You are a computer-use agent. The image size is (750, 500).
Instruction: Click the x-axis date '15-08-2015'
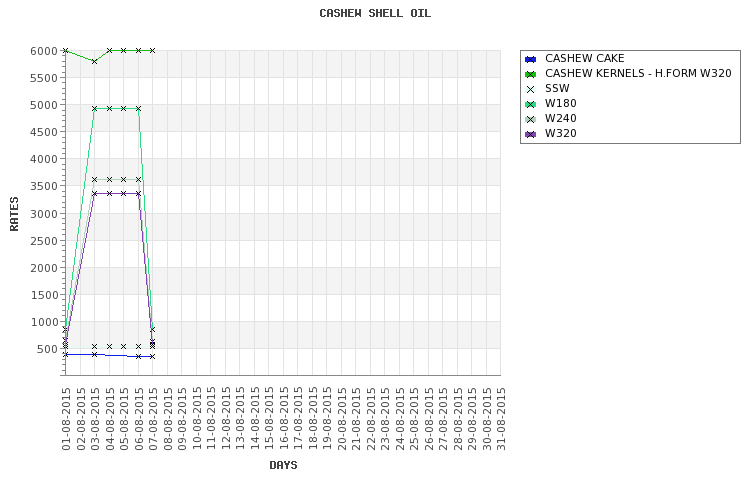point(269,419)
